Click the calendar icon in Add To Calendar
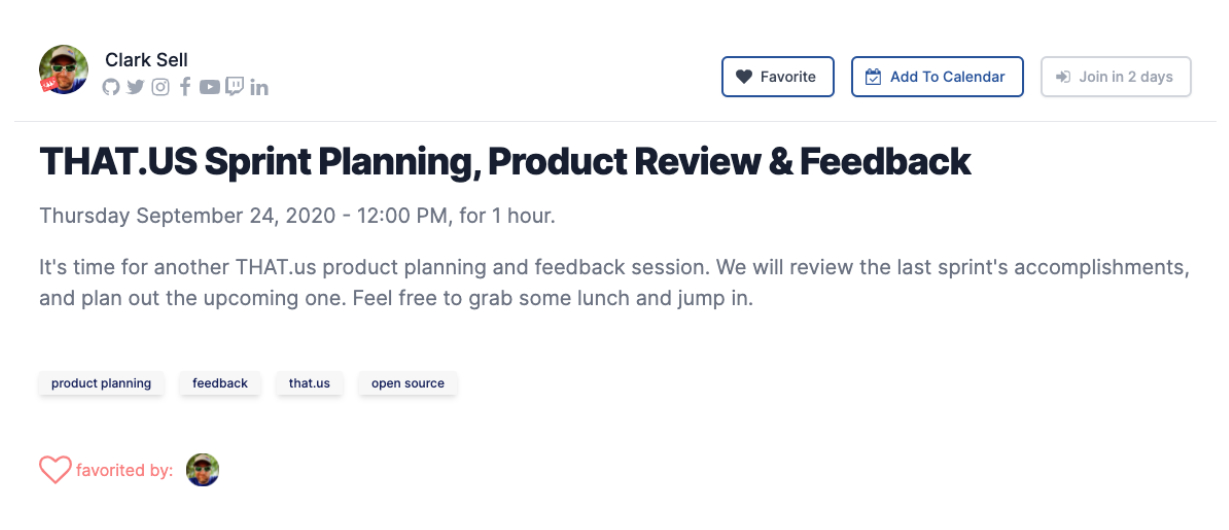The image size is (1229, 530). [873, 77]
